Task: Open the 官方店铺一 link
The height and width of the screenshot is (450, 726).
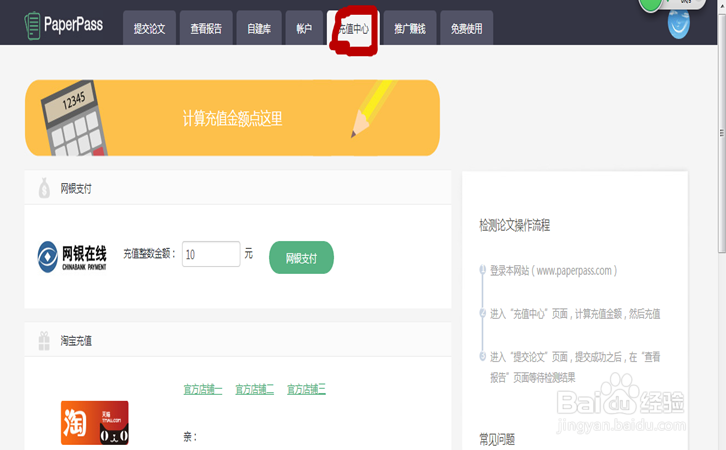Action: point(203,389)
